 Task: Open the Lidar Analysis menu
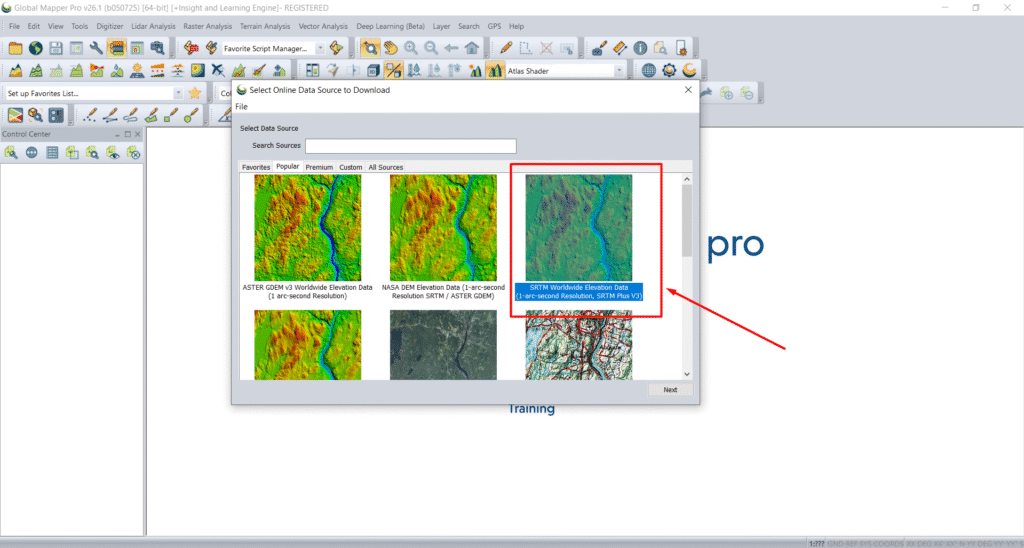click(153, 26)
